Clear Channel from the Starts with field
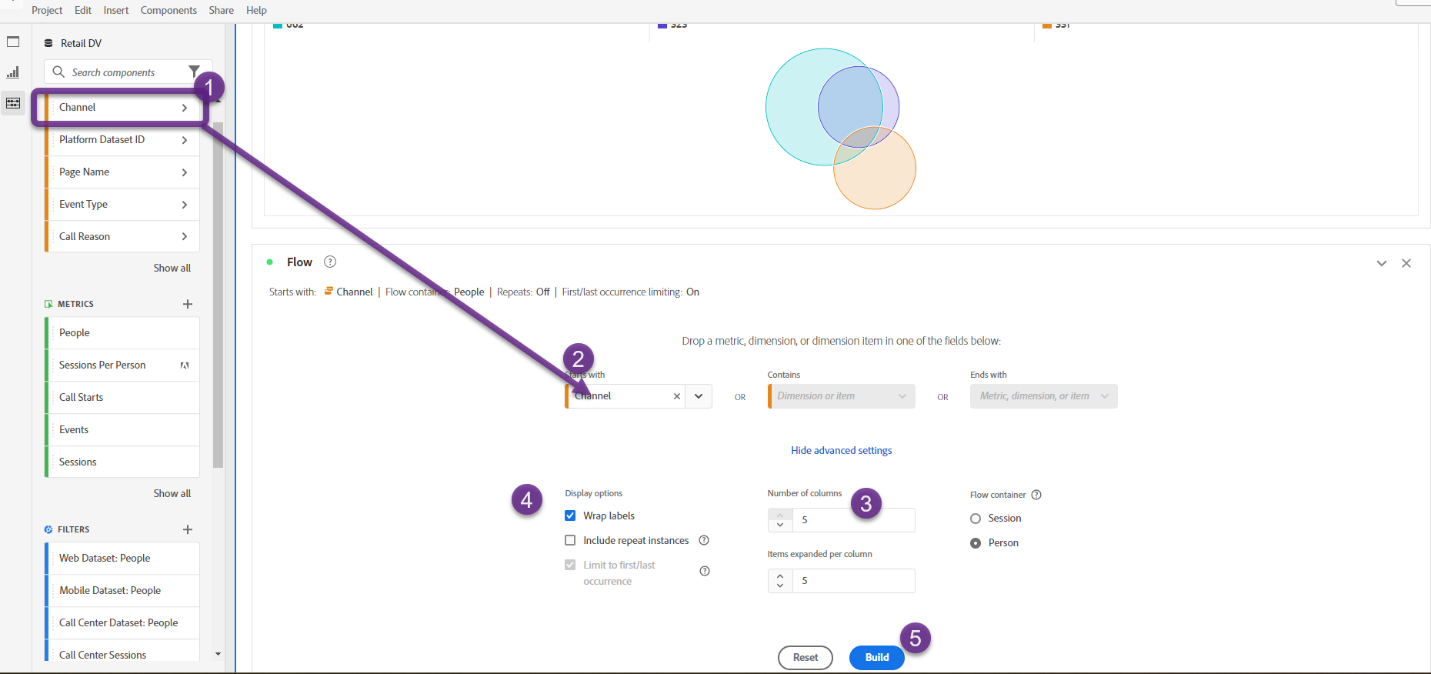This screenshot has width=1431, height=674. [x=677, y=396]
